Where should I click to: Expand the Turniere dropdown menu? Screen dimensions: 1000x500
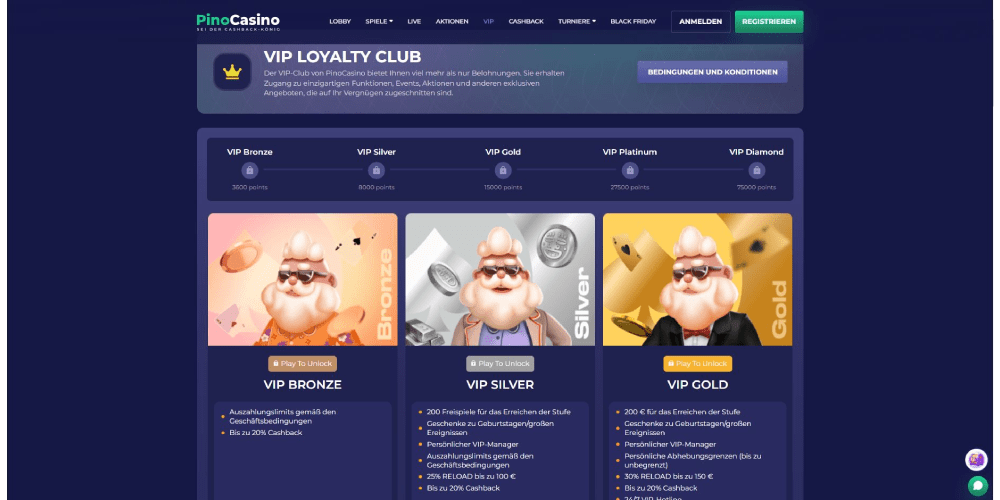577,22
